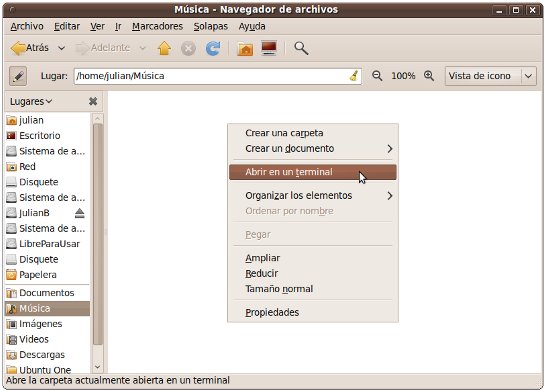Select LibreParaUsar in the sidebar

point(48,244)
